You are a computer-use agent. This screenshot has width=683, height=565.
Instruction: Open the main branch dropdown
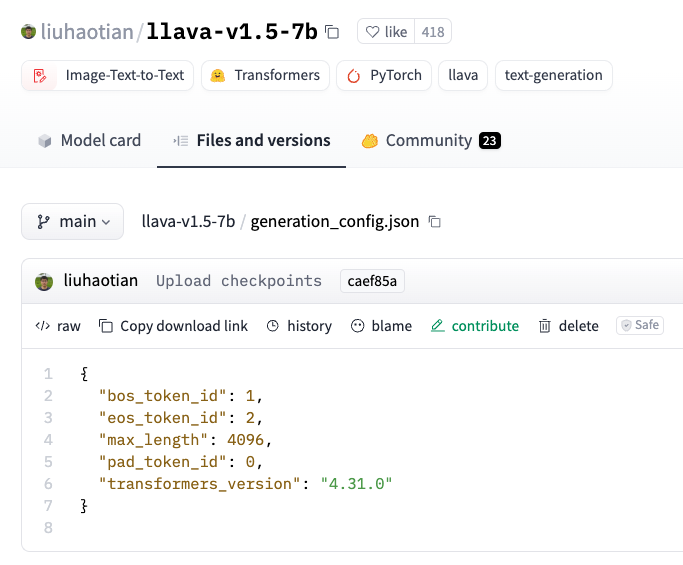72,221
